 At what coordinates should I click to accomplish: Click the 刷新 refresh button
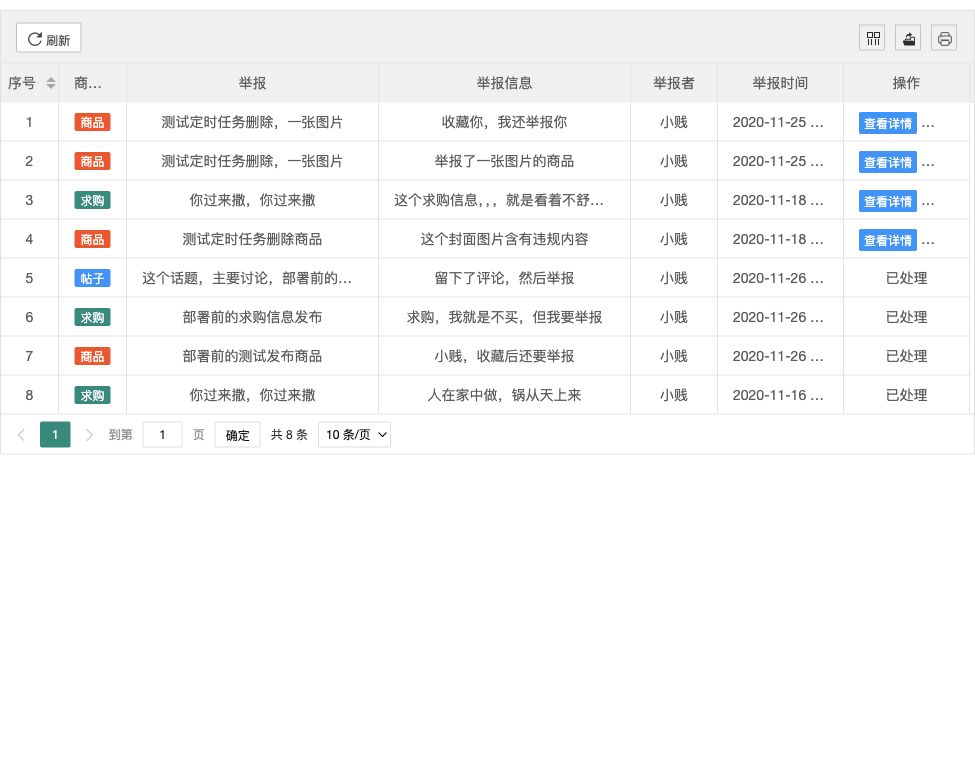point(49,39)
